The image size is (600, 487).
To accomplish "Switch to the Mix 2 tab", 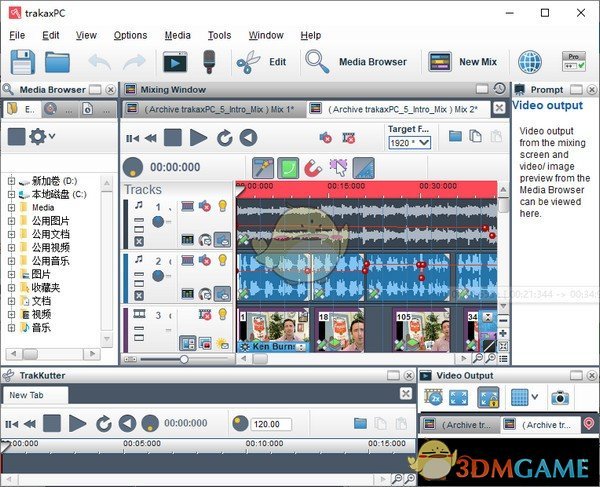I will click(398, 109).
